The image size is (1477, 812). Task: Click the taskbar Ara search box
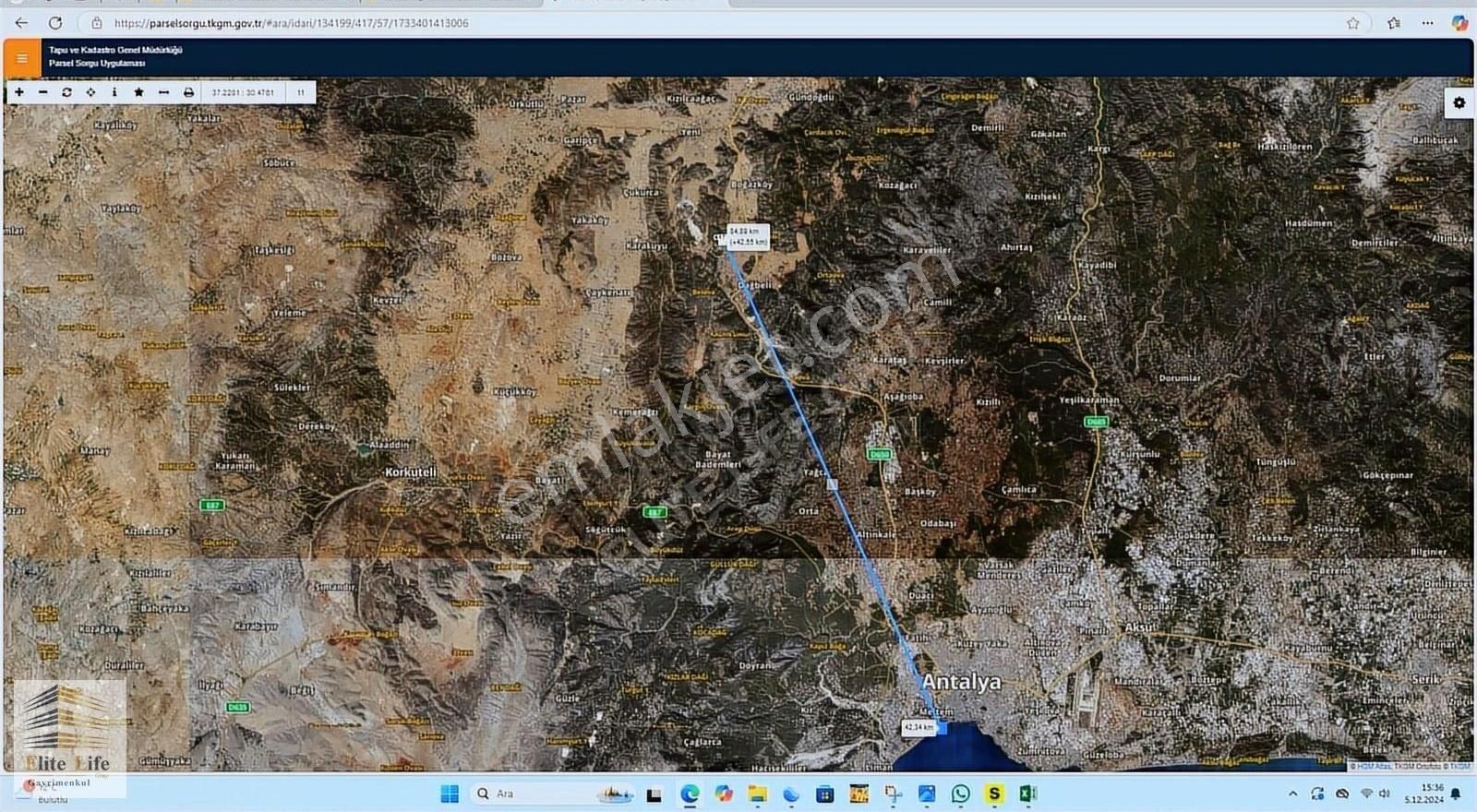point(554,794)
